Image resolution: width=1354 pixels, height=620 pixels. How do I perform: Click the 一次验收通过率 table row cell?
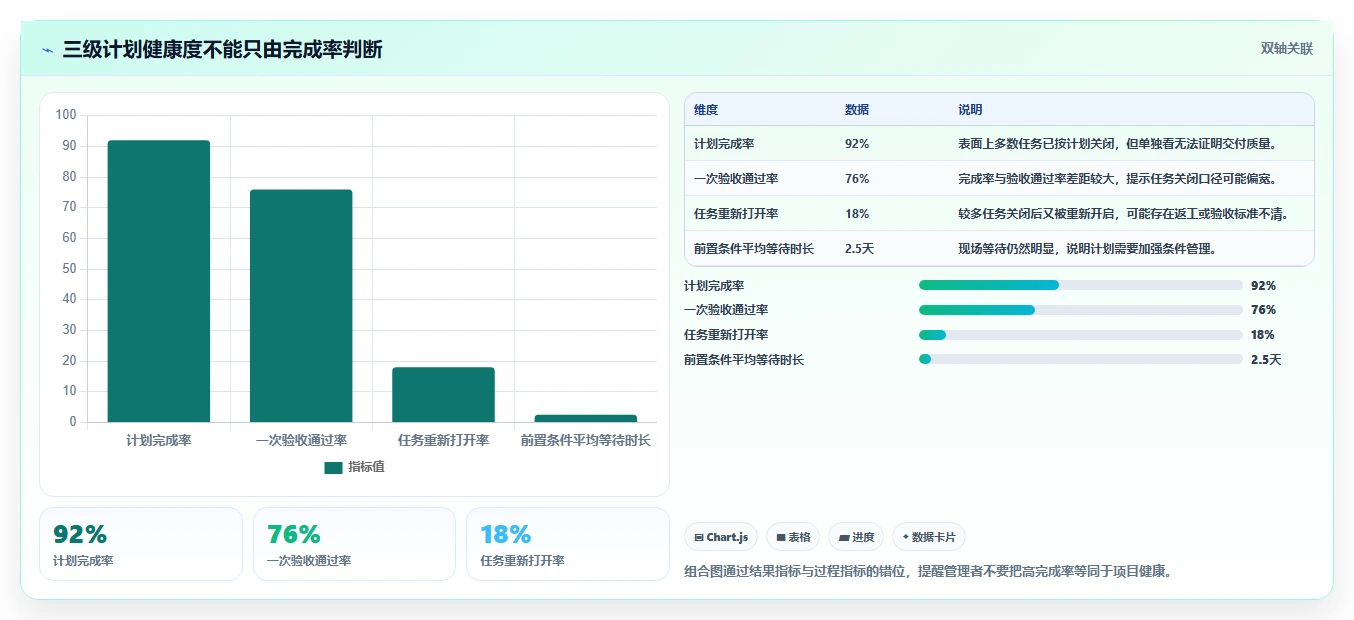[736, 179]
